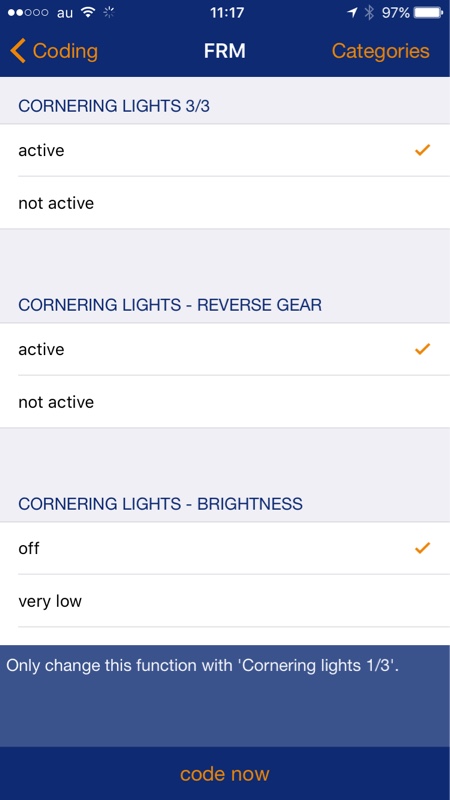
Task: Tap the 'code now' button
Action: pos(225,773)
